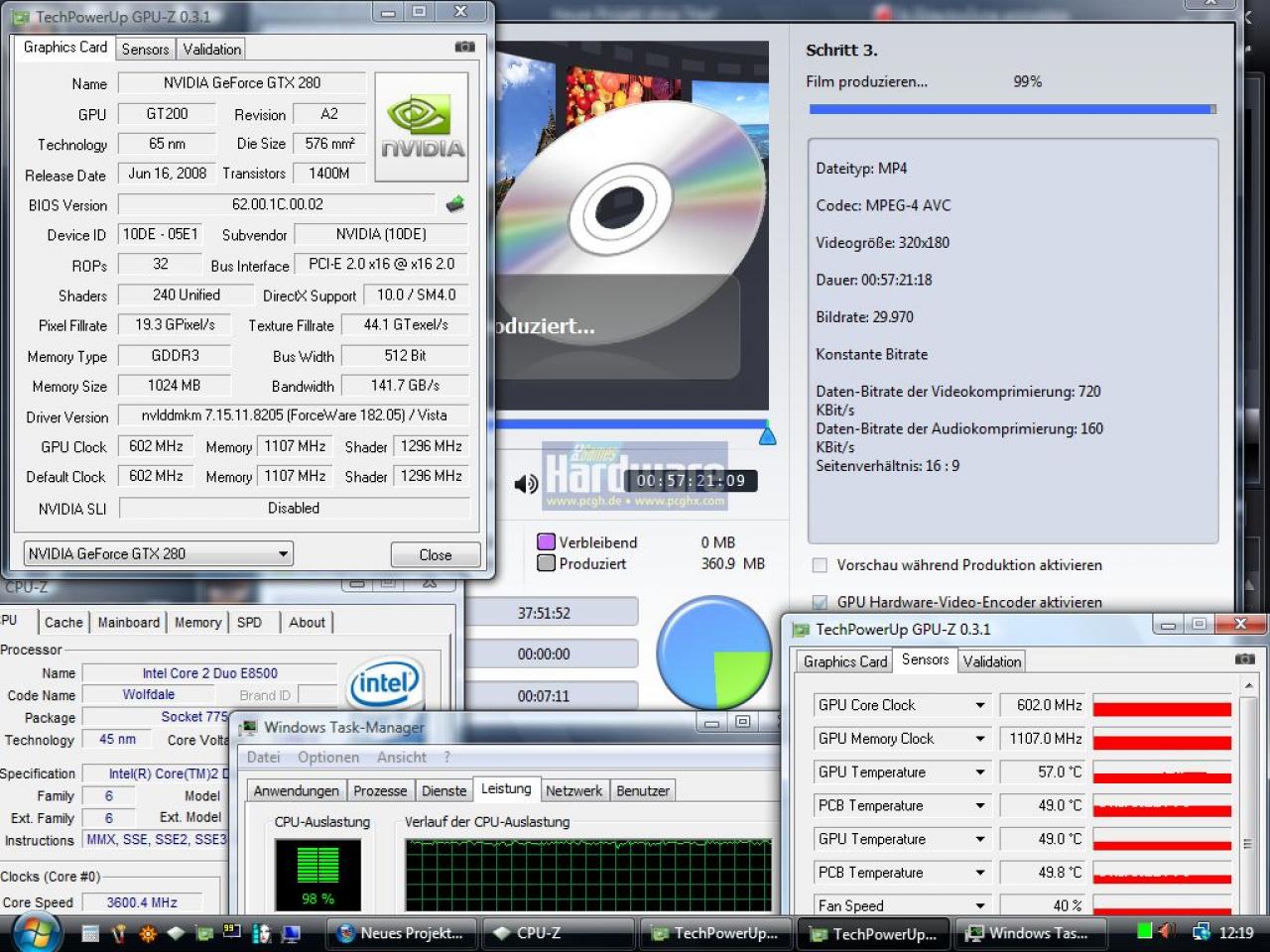Open the NVIDIA GeForce GTX 280 card selector

click(158, 553)
